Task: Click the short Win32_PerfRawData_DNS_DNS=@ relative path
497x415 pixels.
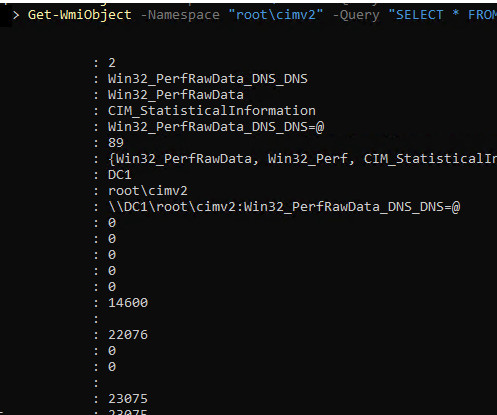Action: (216, 127)
